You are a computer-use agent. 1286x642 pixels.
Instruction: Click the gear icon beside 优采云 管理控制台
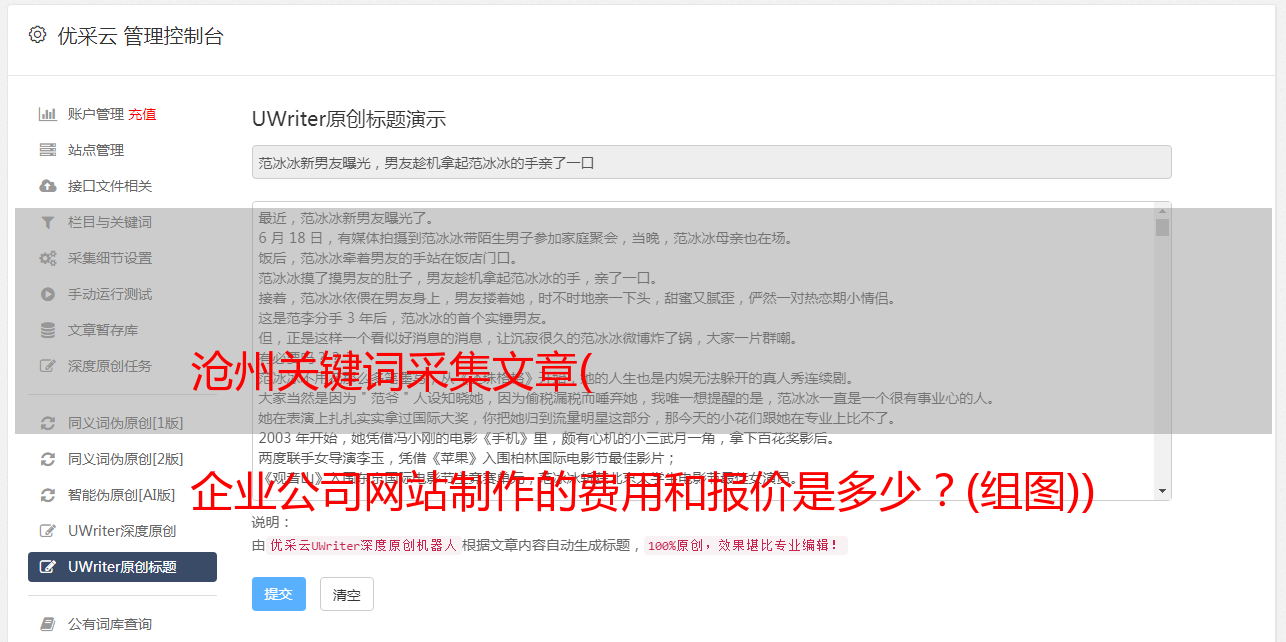37,35
